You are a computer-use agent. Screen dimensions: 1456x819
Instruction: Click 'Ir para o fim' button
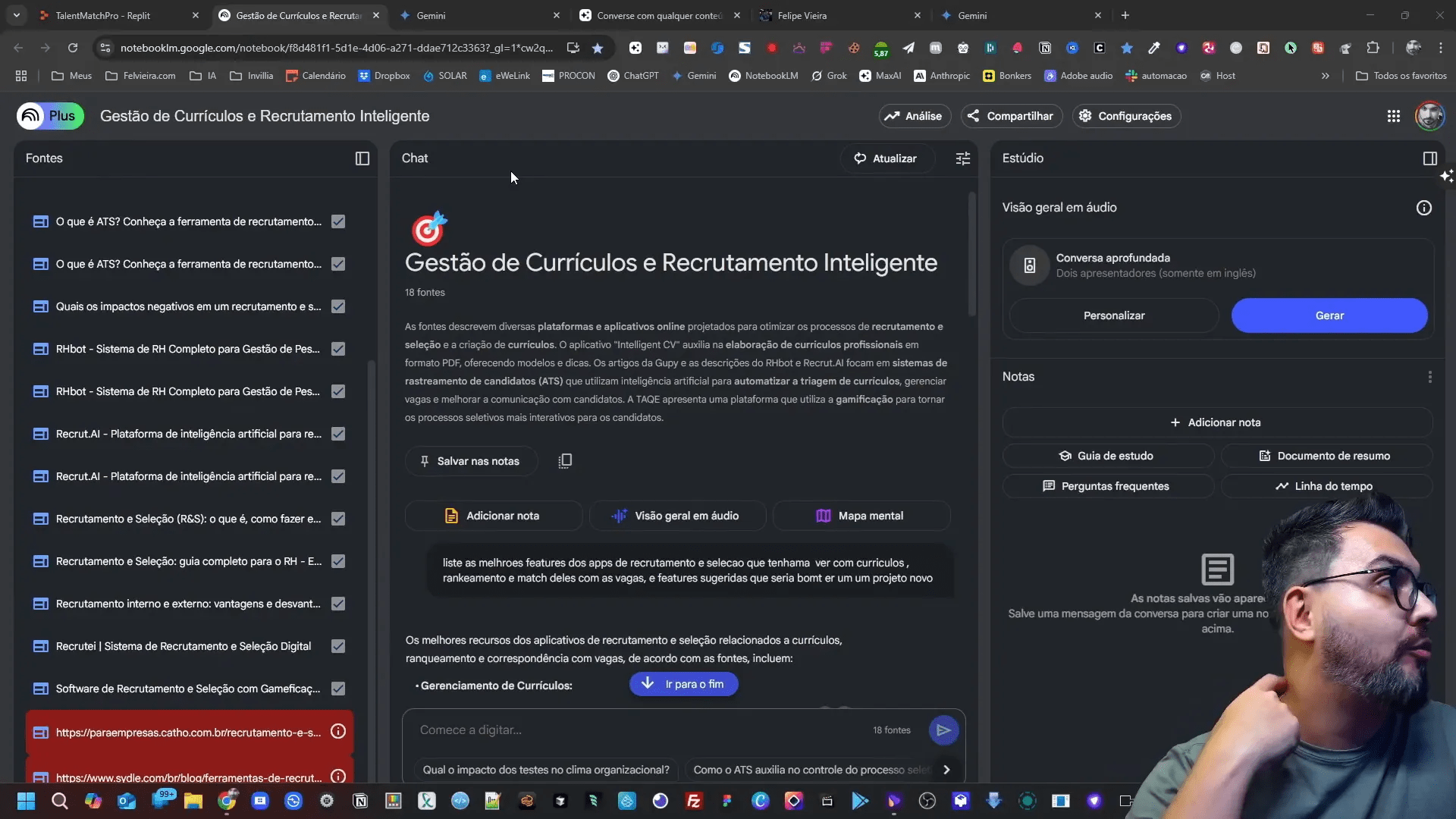(x=683, y=684)
